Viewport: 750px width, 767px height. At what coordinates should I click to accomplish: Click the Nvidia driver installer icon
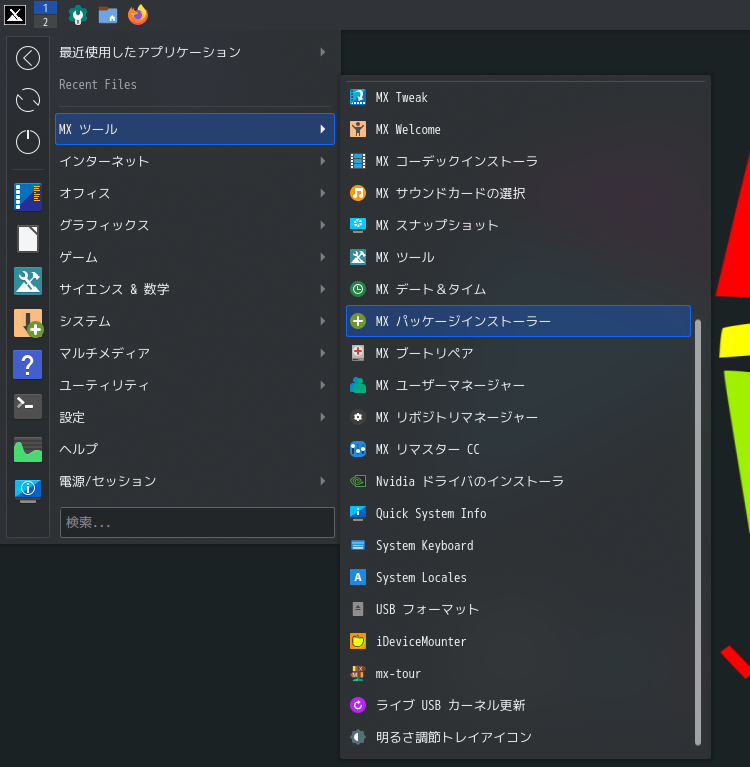pyautogui.click(x=358, y=481)
